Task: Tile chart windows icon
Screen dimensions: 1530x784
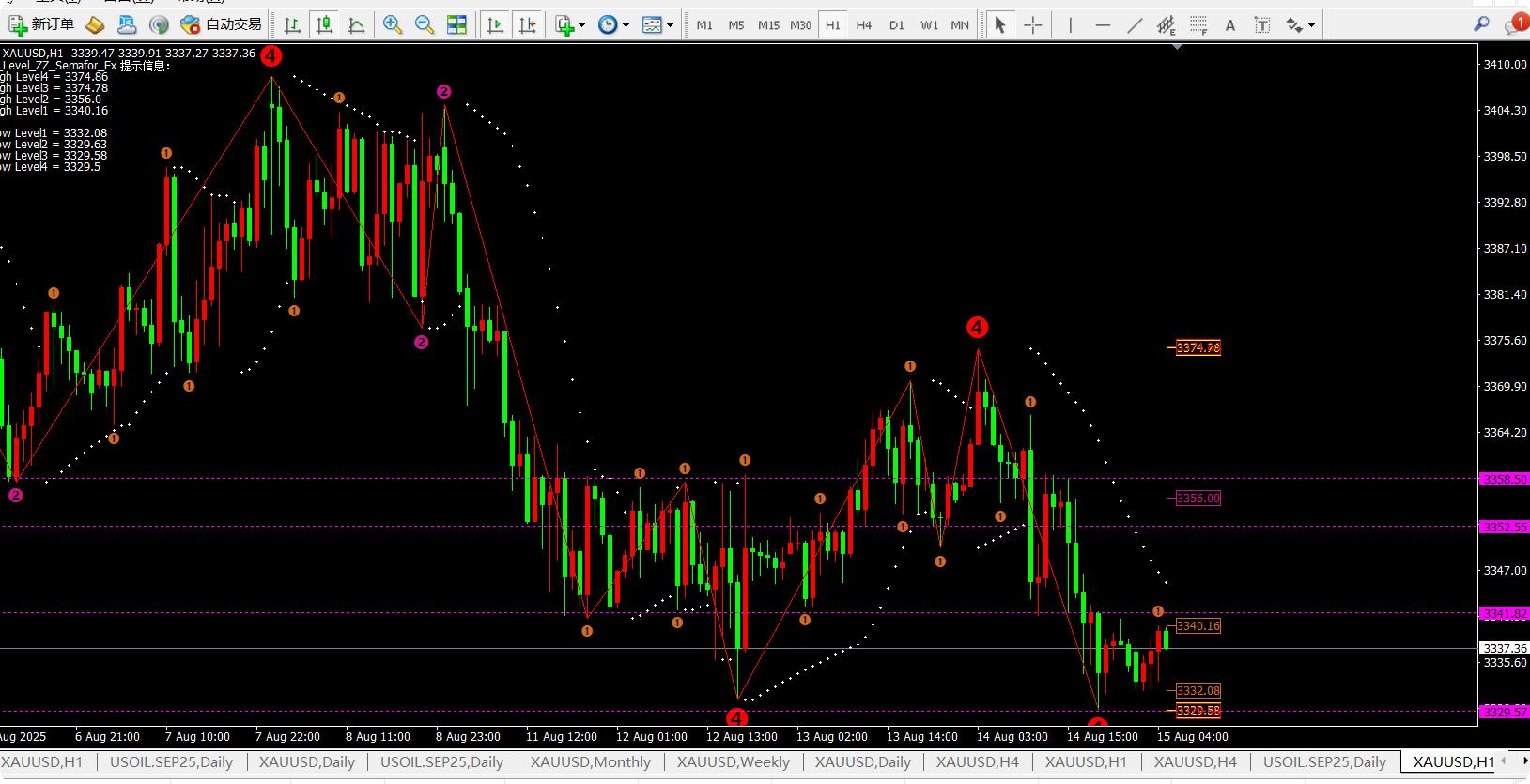Action: (x=456, y=25)
